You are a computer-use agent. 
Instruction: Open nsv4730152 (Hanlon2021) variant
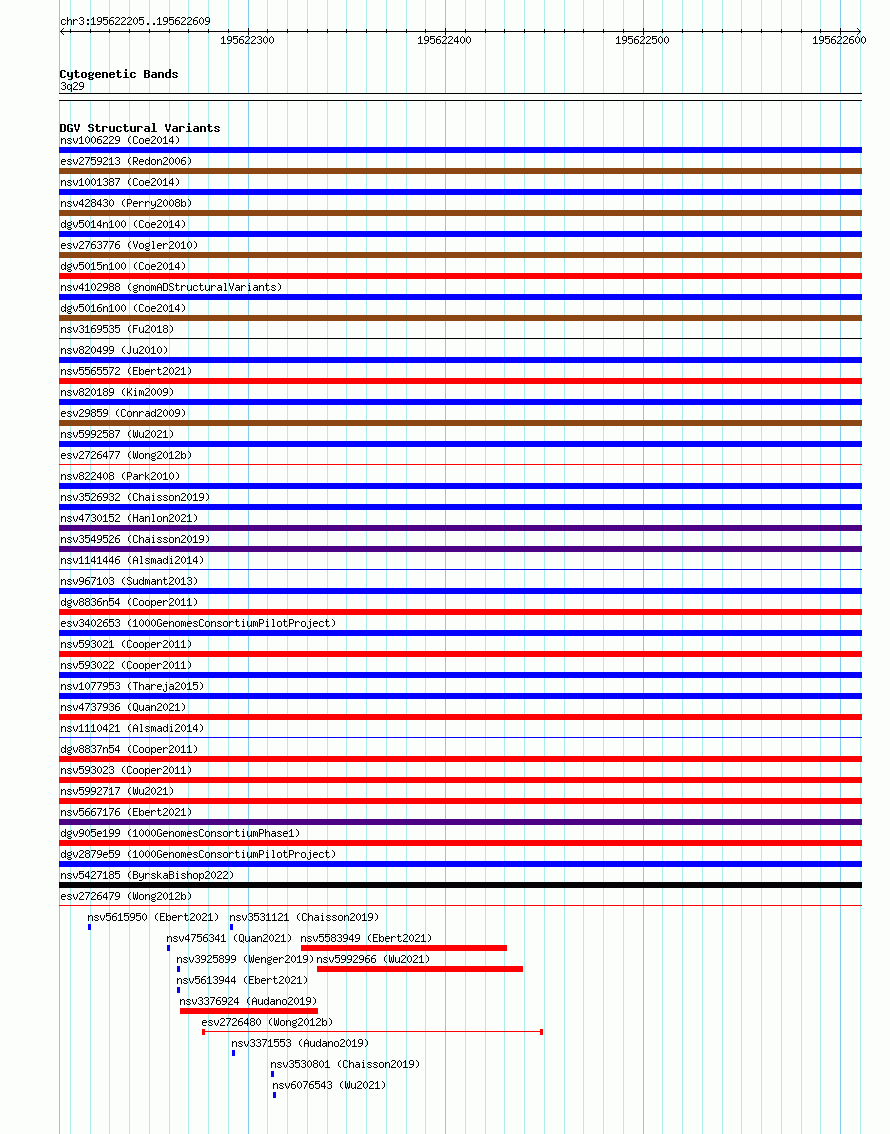pyautogui.click(x=129, y=518)
